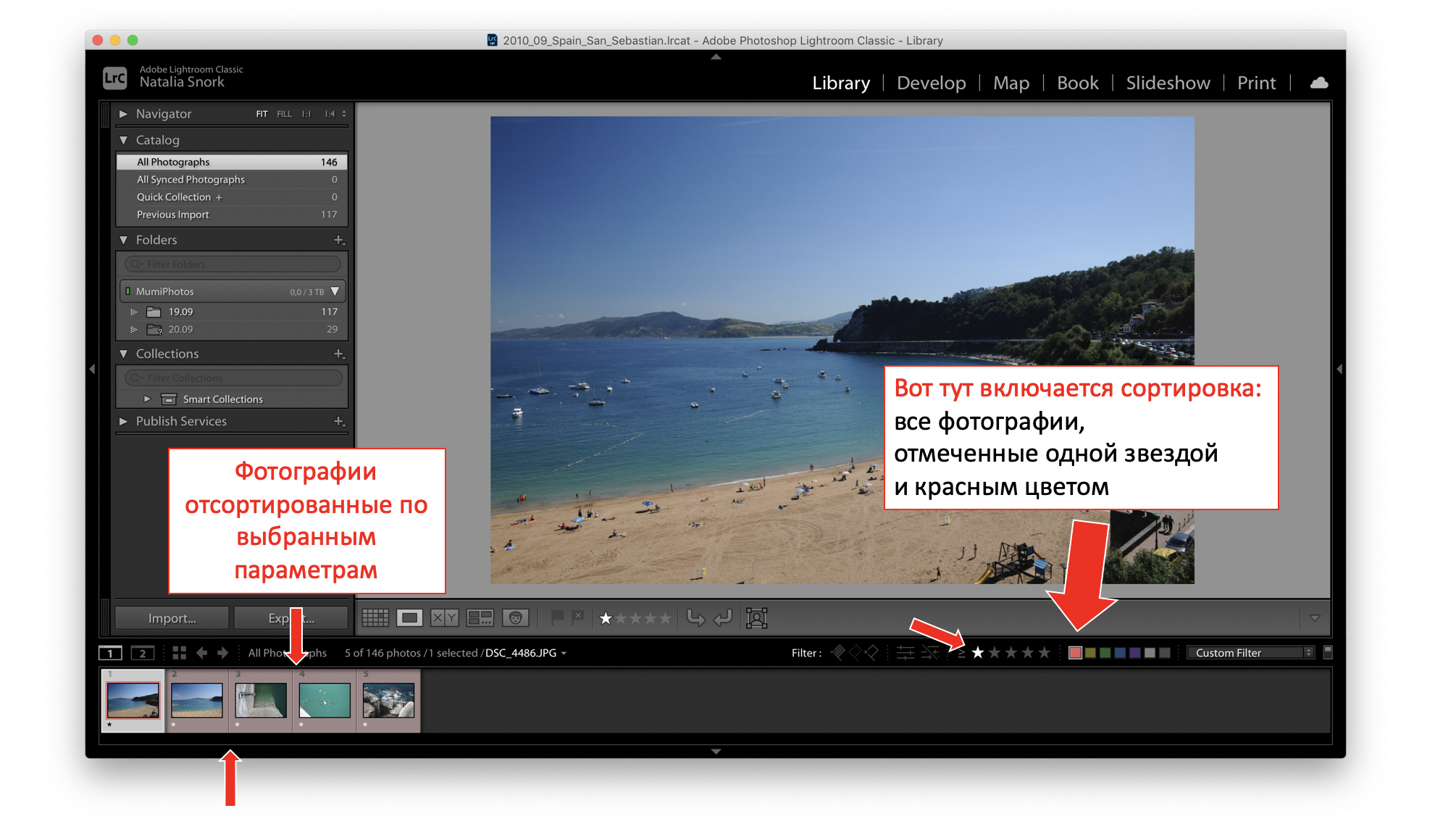Open Survey view icon
Viewport: 1456px width, 816px height.
pyautogui.click(x=480, y=618)
